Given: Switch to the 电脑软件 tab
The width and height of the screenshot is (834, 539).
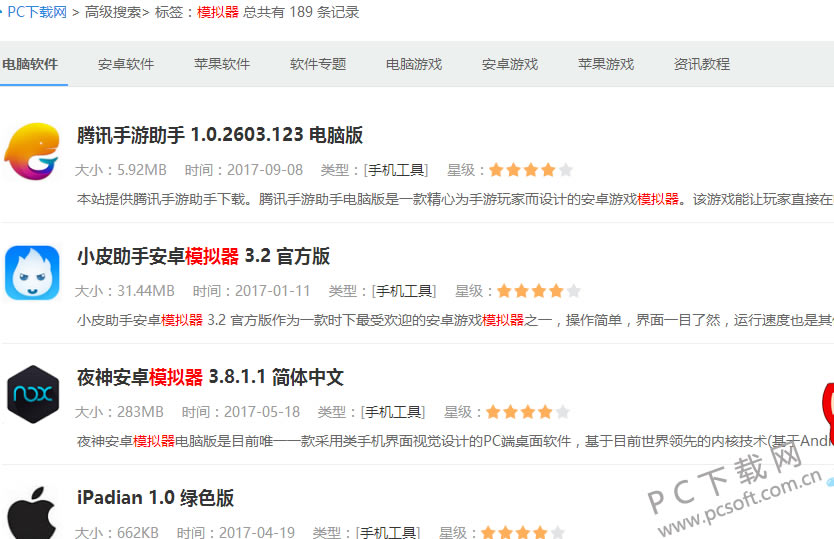Looking at the screenshot, I should pyautogui.click(x=30, y=64).
